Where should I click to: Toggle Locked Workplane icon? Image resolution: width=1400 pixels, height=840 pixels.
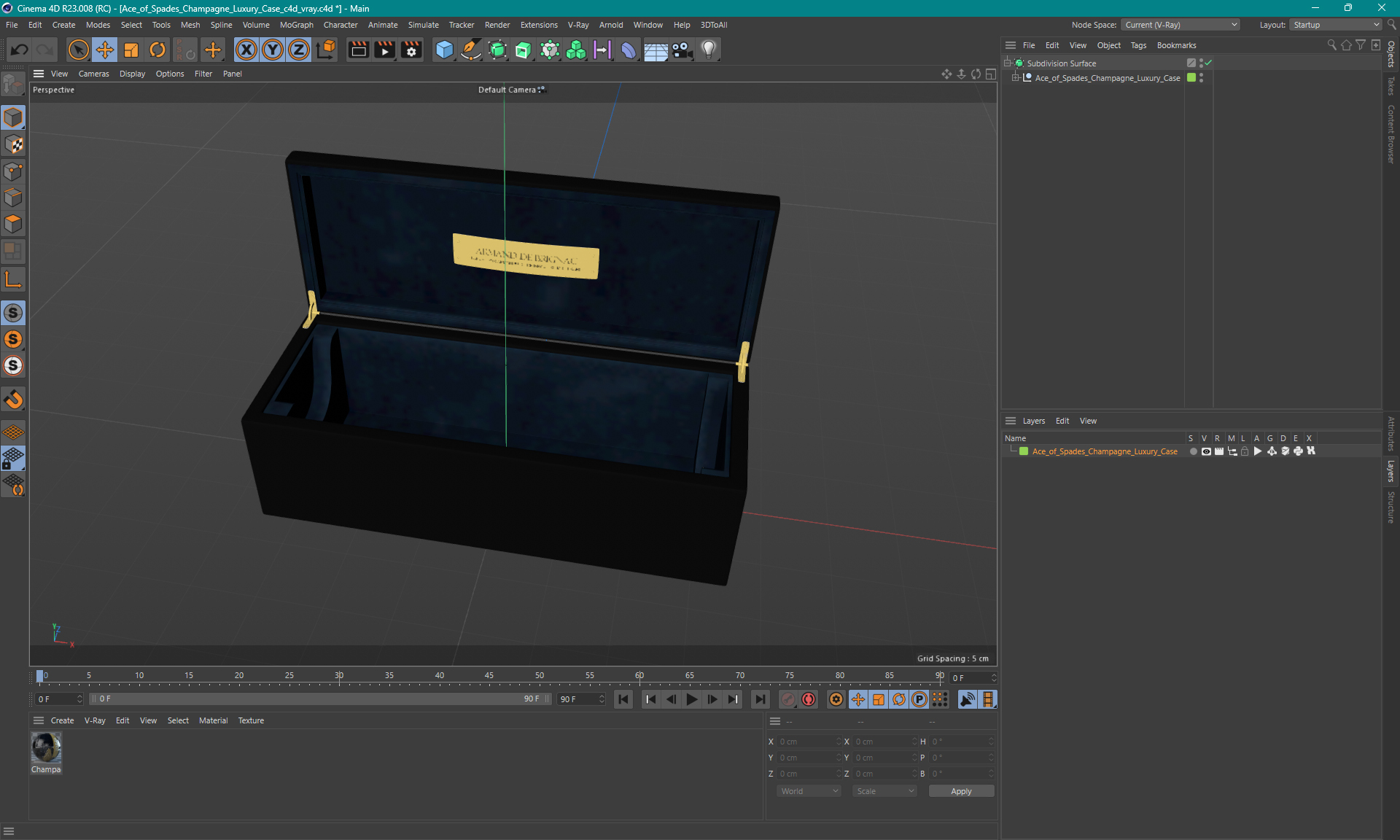coord(13,459)
